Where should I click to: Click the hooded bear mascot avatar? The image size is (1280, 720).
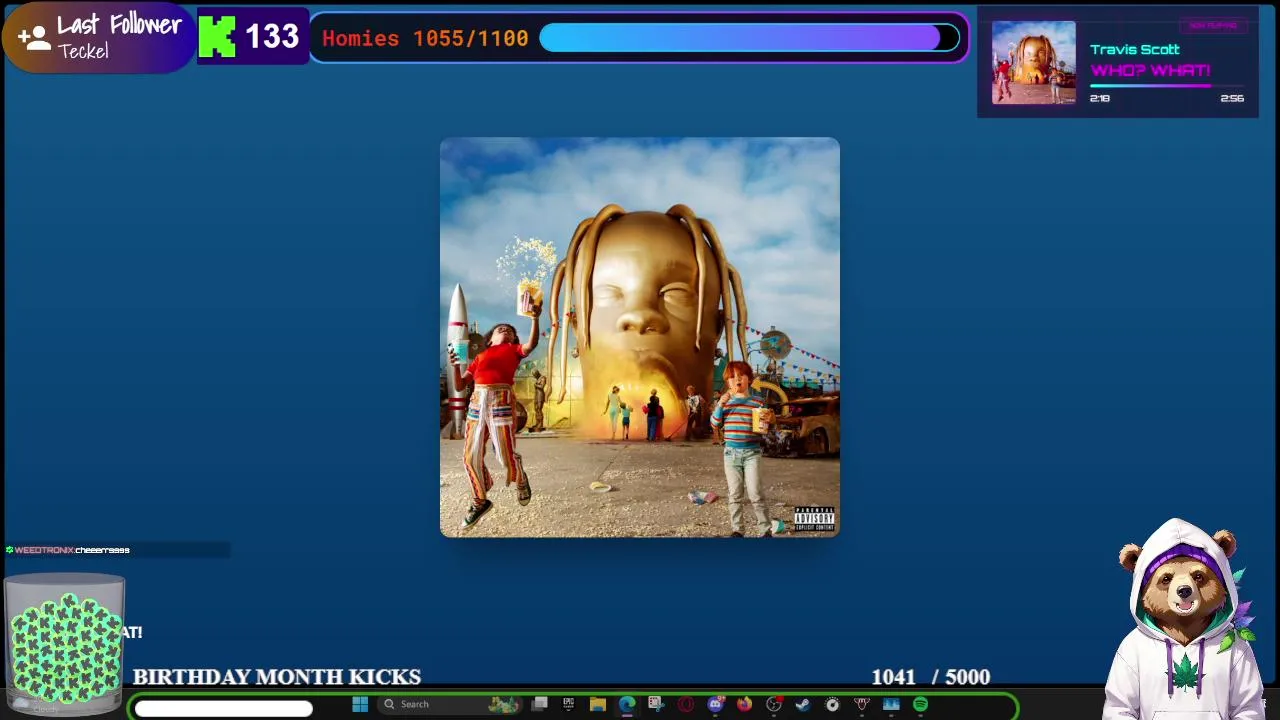click(1183, 618)
